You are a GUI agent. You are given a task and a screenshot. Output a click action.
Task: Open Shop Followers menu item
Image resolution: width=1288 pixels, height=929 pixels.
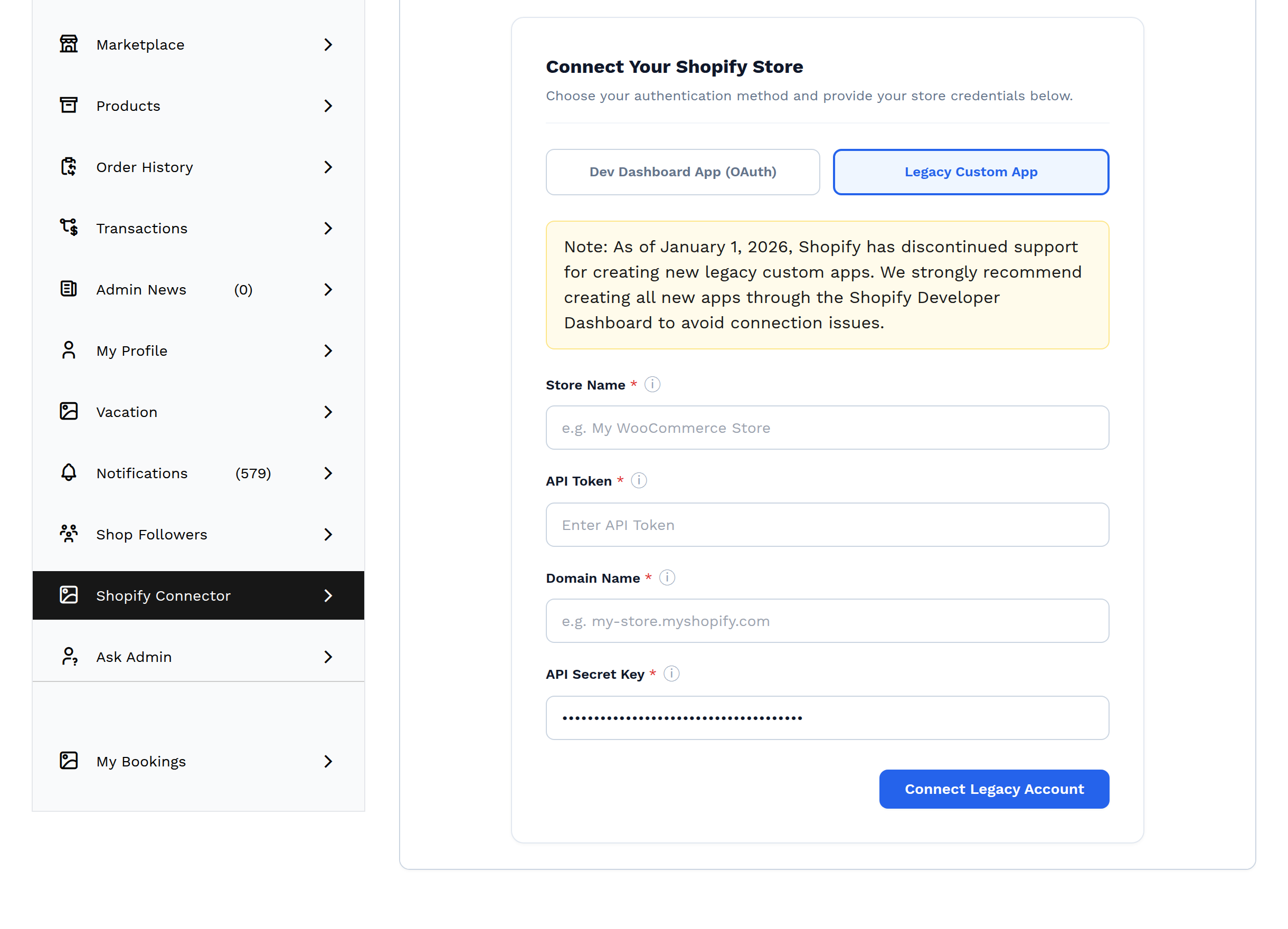198,535
